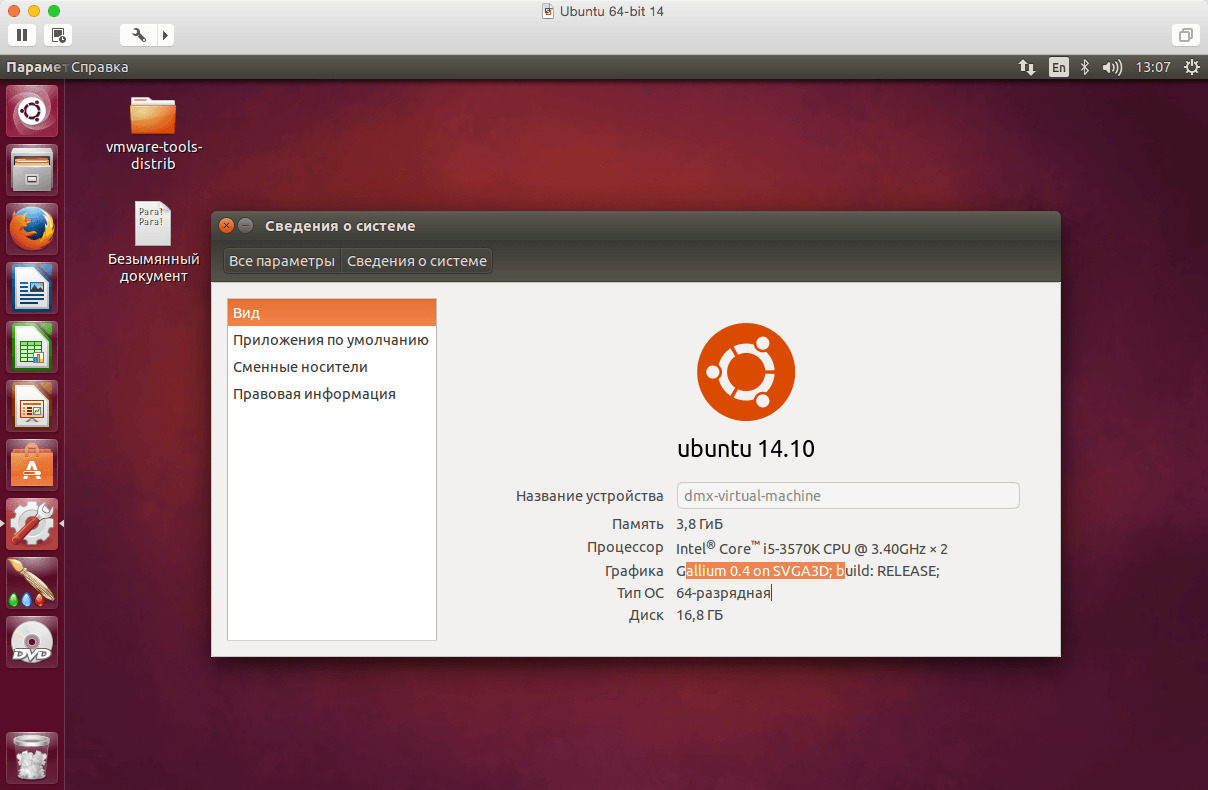Open LibreOffice Calc from launcher
Screen dimensions: 1208x790
[33, 347]
